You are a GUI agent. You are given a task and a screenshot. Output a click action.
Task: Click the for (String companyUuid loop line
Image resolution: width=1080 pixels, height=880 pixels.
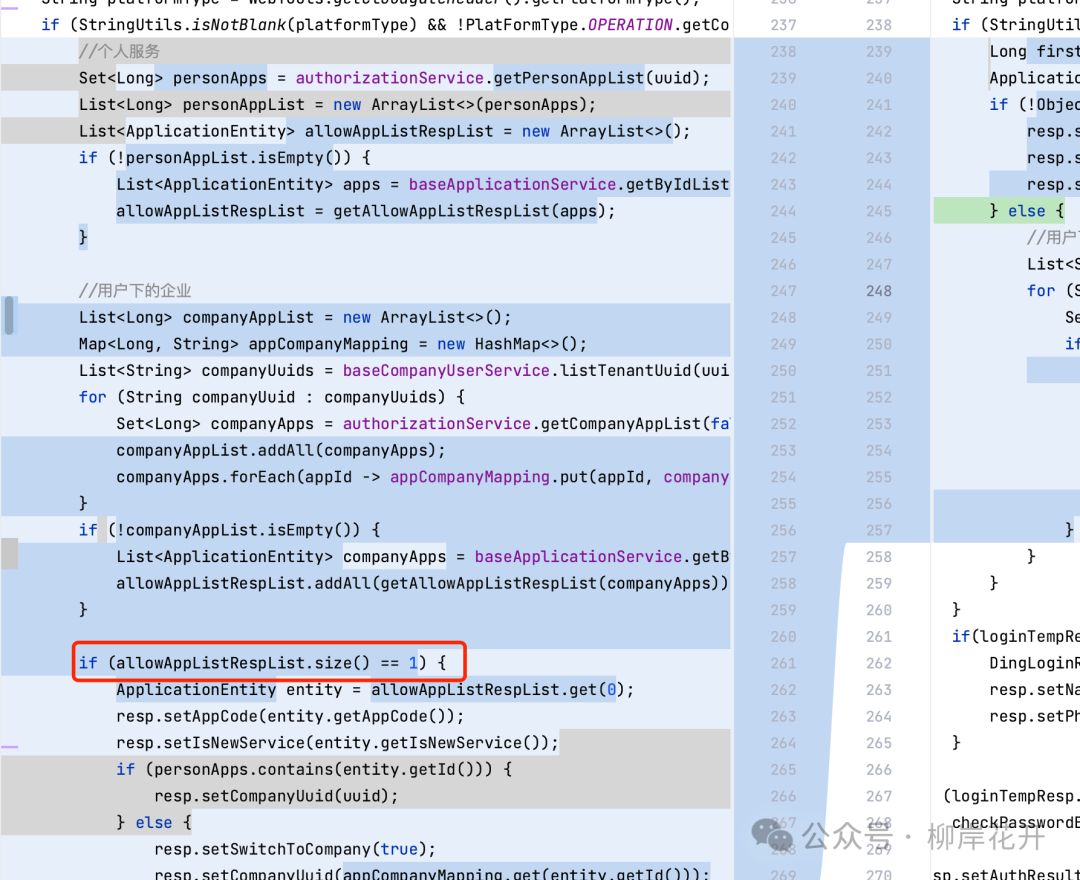click(272, 397)
